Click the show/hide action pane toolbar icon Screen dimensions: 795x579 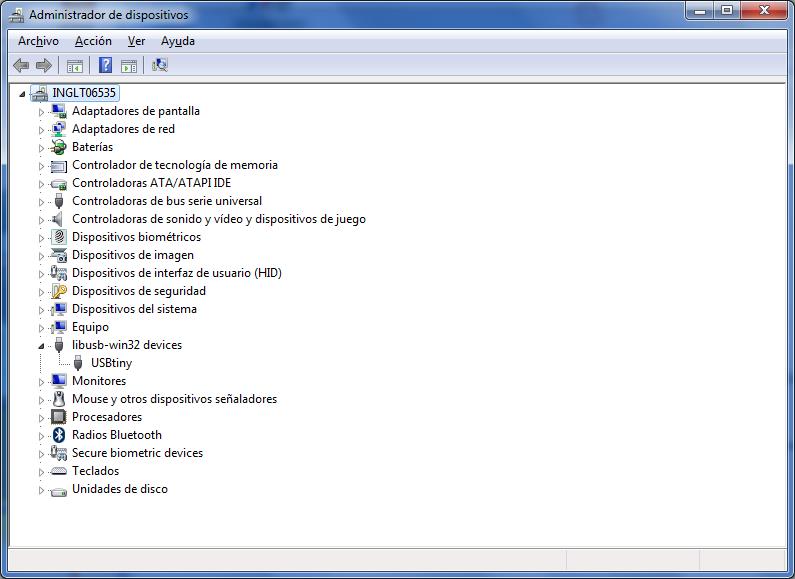[x=129, y=65]
